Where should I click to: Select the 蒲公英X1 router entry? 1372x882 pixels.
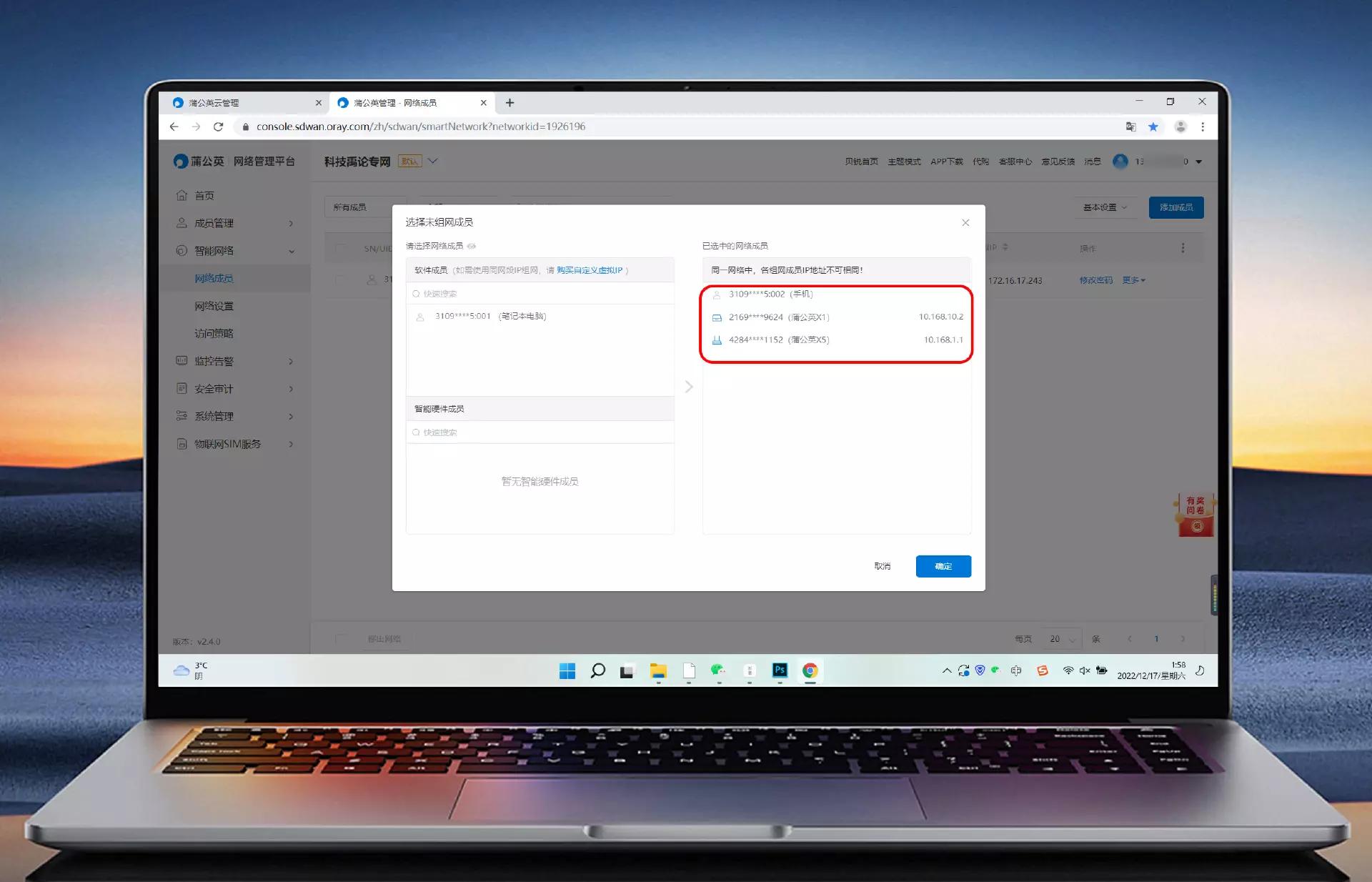[x=779, y=317]
